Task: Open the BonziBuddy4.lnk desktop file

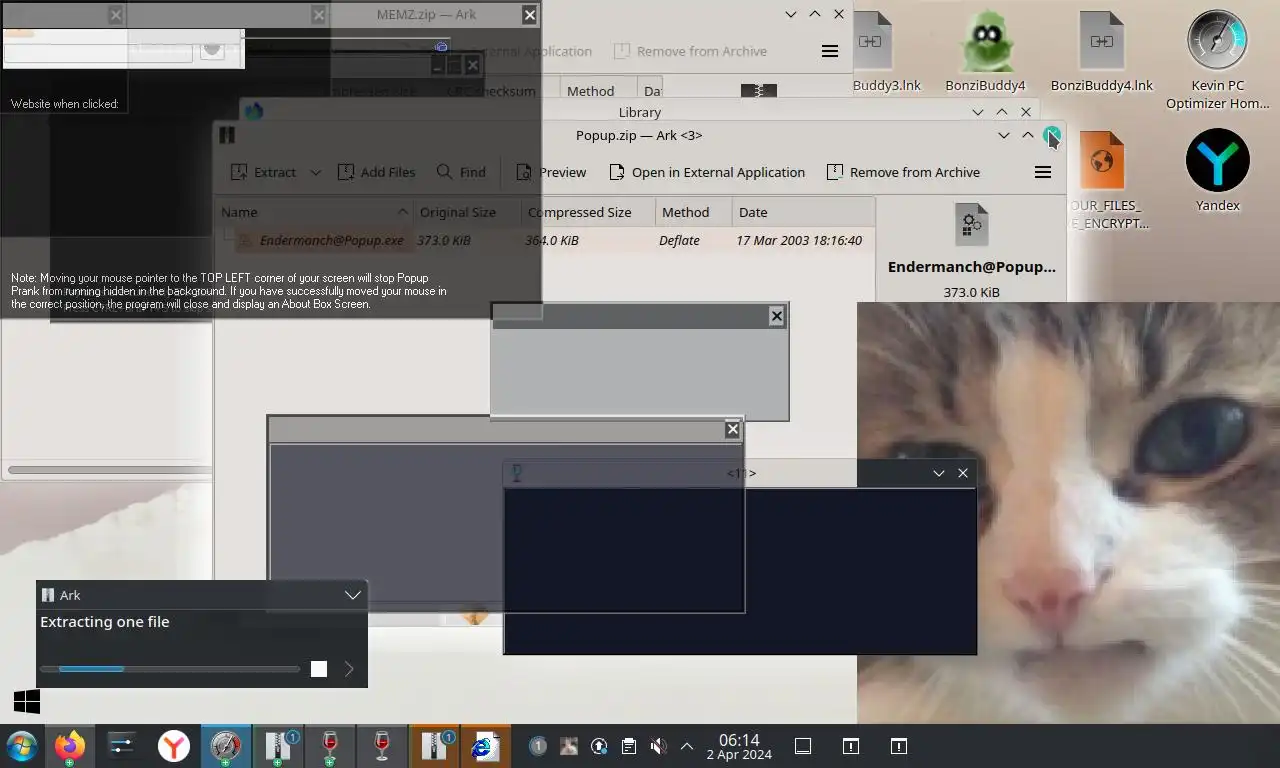Action: 1102,52
